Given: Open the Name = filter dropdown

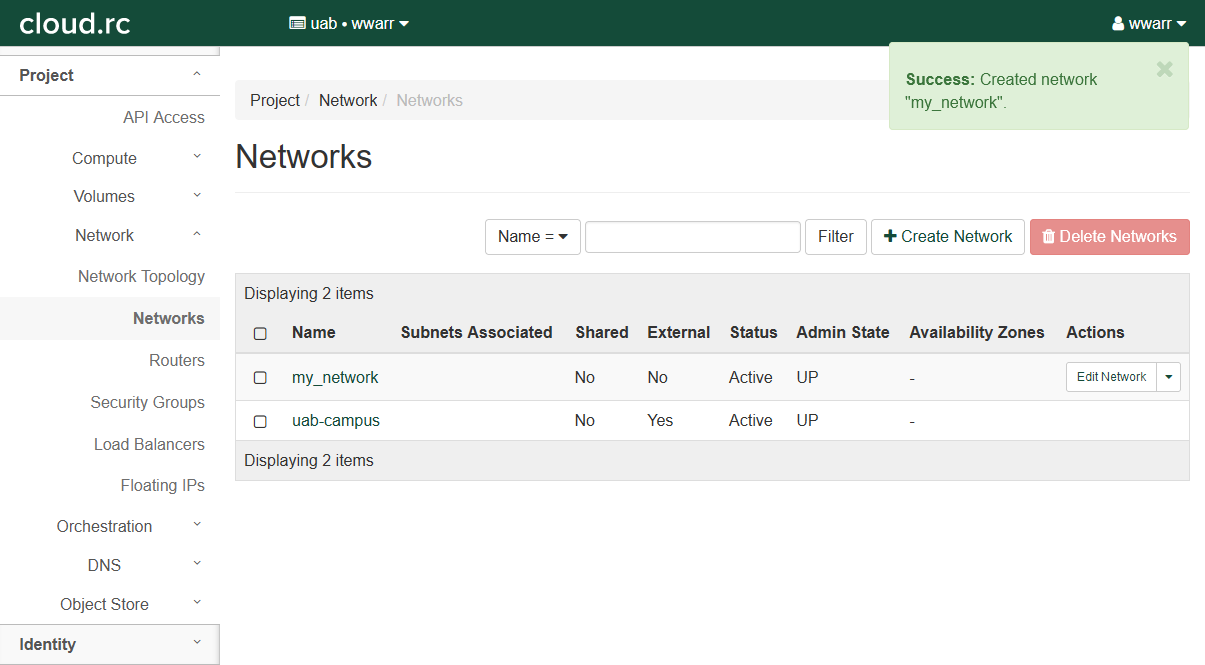Looking at the screenshot, I should point(532,237).
